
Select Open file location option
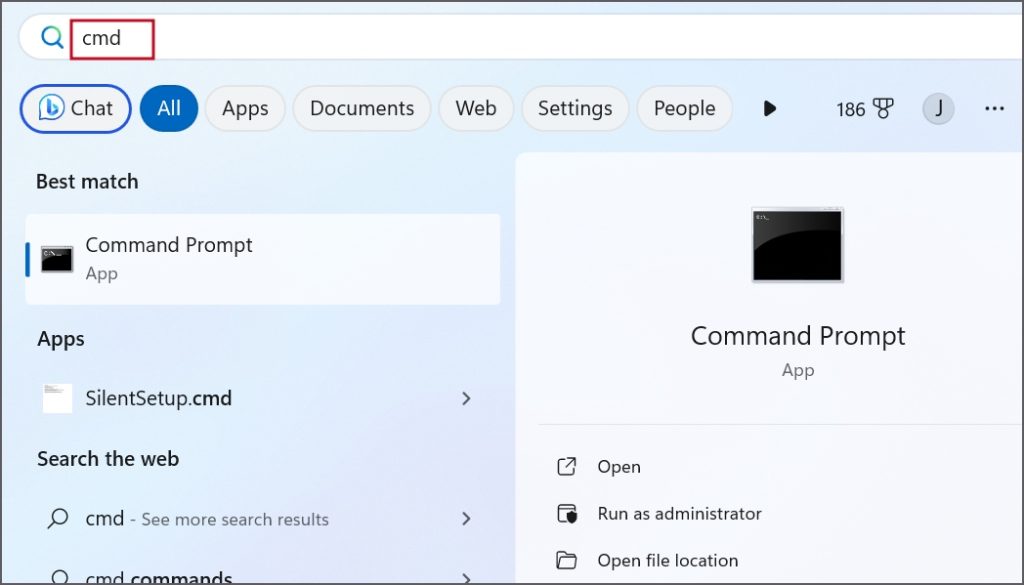click(667, 560)
